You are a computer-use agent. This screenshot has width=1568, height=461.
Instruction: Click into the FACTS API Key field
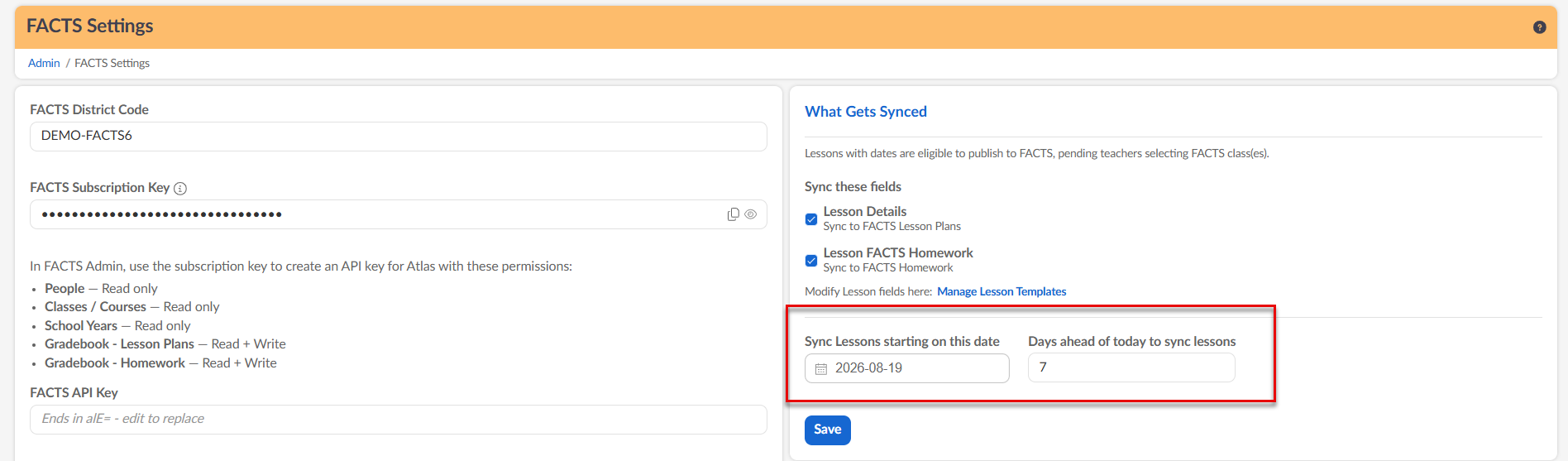click(x=399, y=419)
